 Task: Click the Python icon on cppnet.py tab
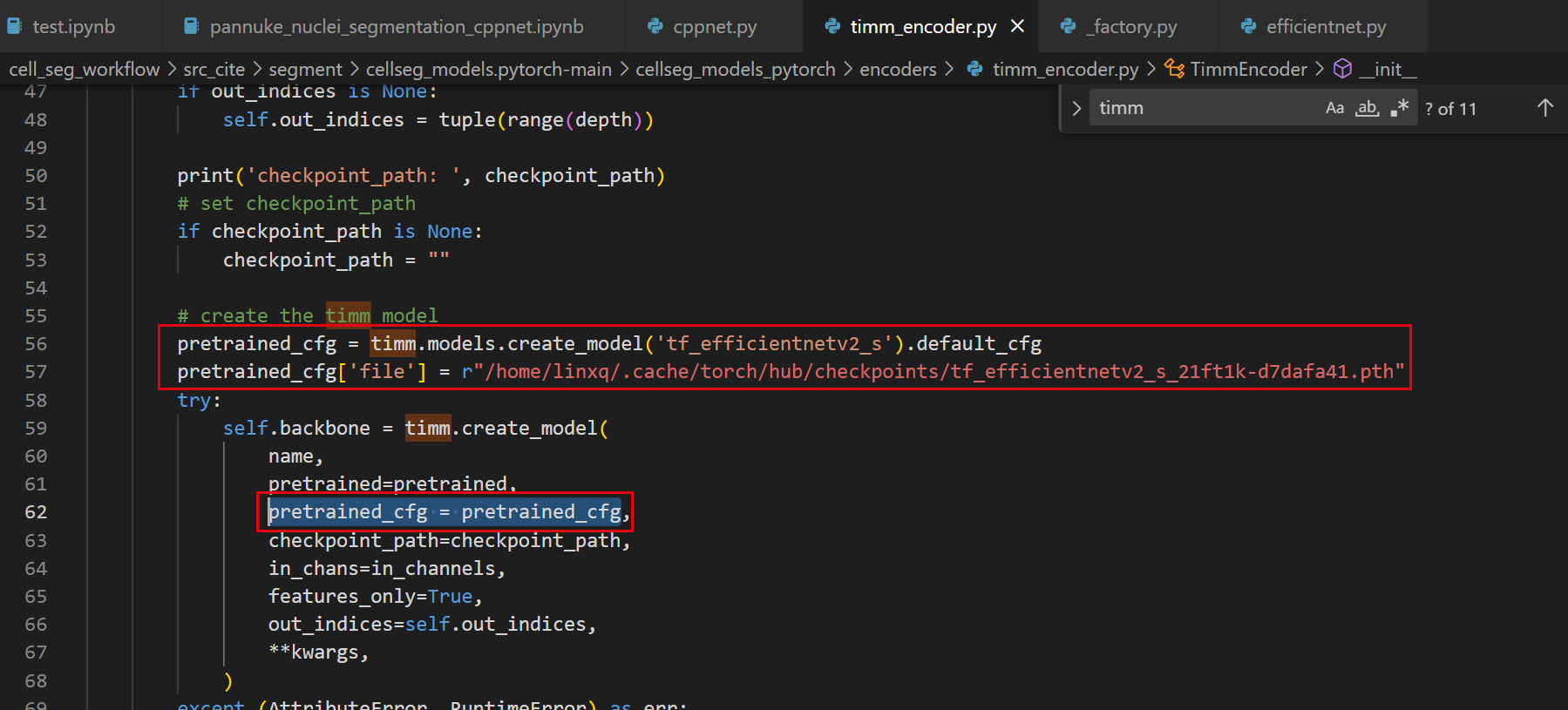tap(655, 26)
